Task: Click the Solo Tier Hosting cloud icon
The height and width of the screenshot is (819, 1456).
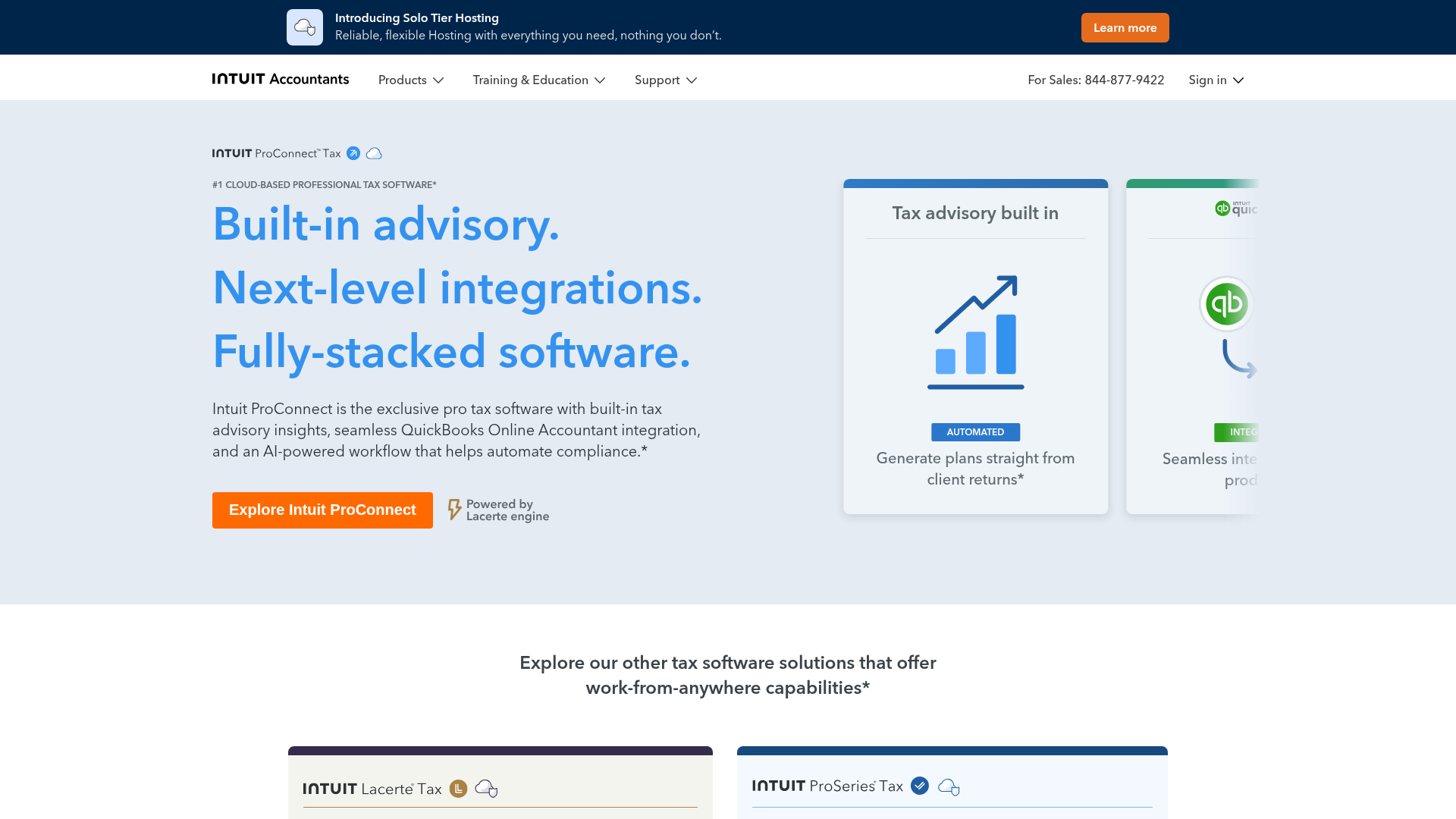Action: click(x=304, y=27)
